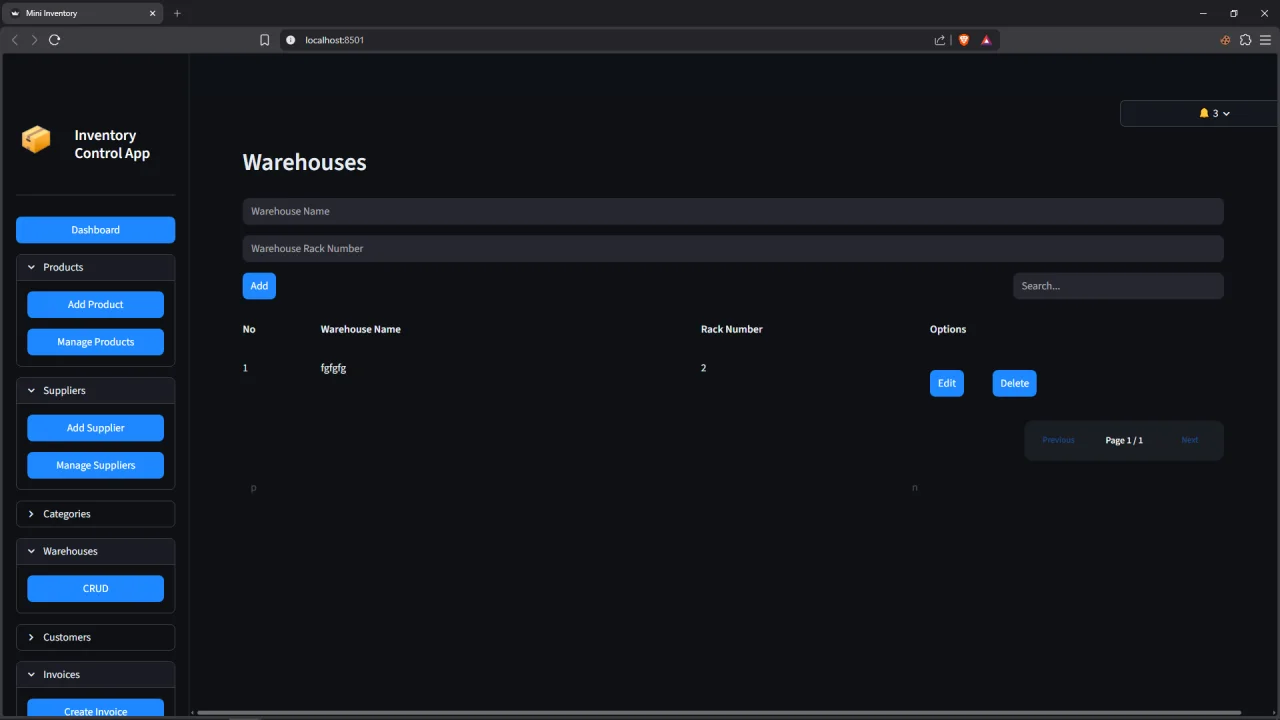This screenshot has height=720, width=1280.
Task: Switch to the Mini Inventory browser tab
Action: [x=82, y=13]
